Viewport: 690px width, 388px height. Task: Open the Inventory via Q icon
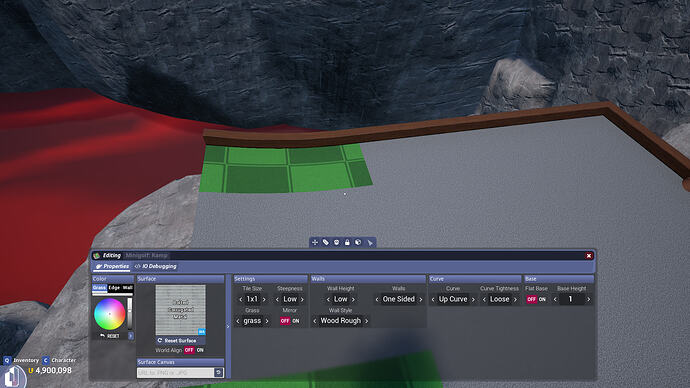click(7, 360)
